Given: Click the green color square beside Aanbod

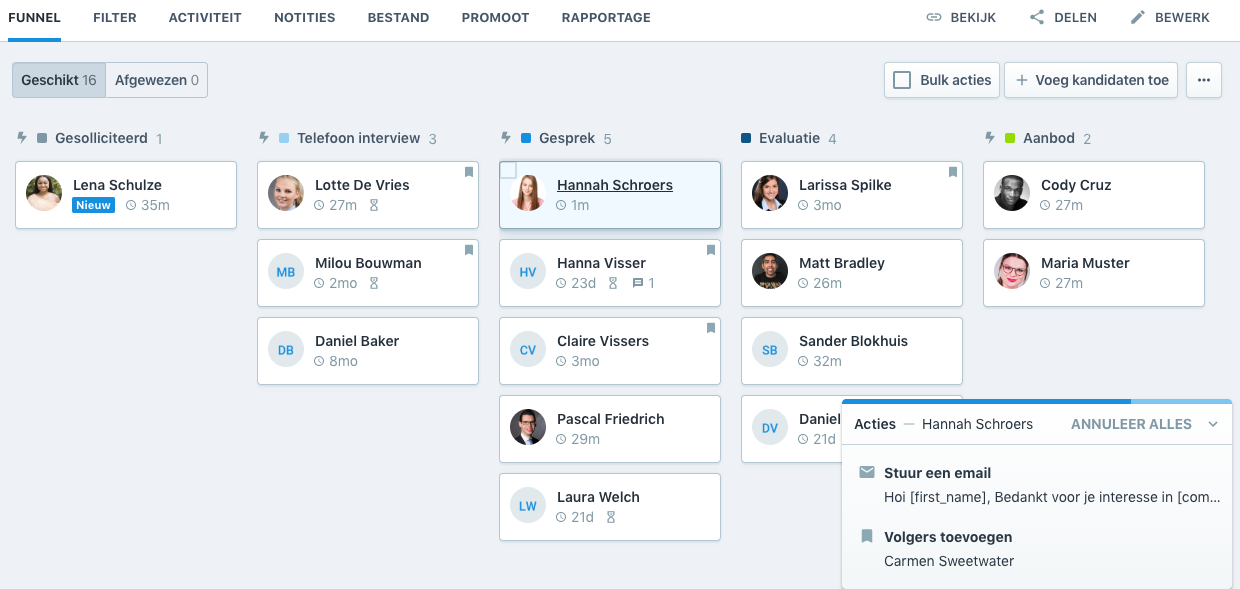Looking at the screenshot, I should (x=1010, y=138).
